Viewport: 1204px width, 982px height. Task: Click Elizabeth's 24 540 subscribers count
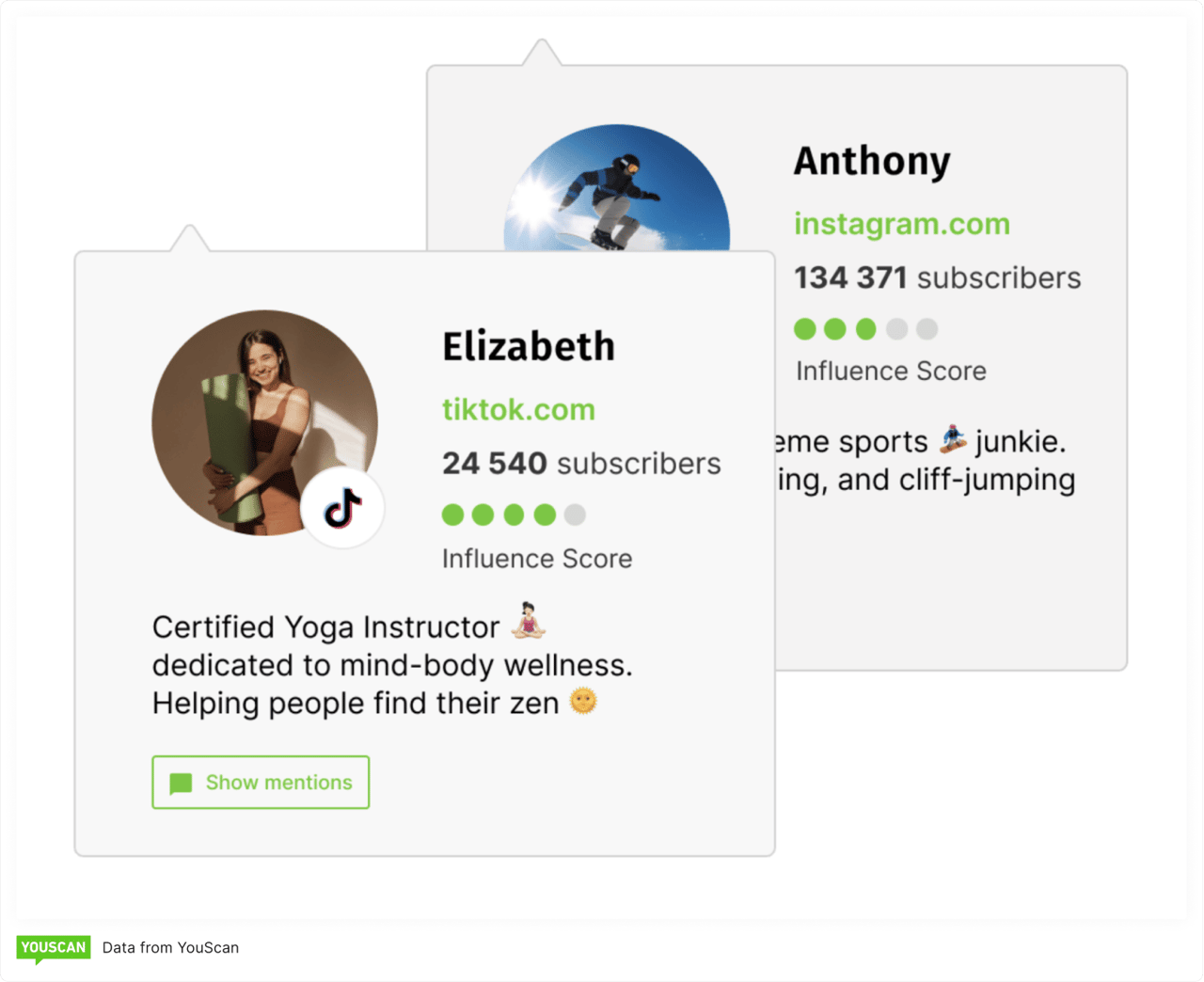581,464
